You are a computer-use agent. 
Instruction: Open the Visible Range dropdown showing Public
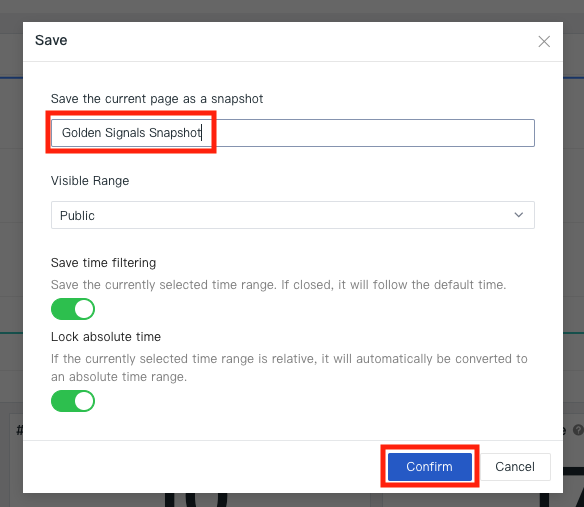(293, 215)
